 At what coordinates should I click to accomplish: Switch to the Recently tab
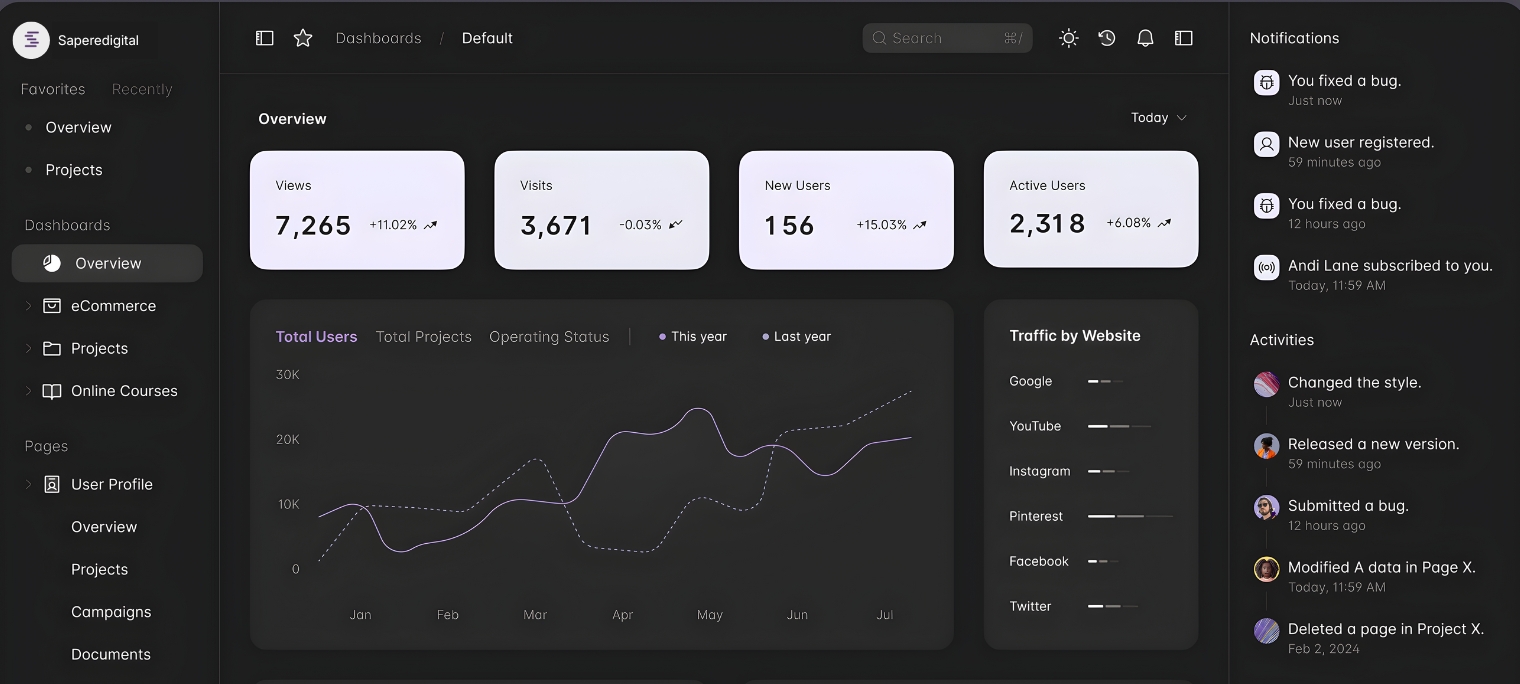tap(141, 89)
